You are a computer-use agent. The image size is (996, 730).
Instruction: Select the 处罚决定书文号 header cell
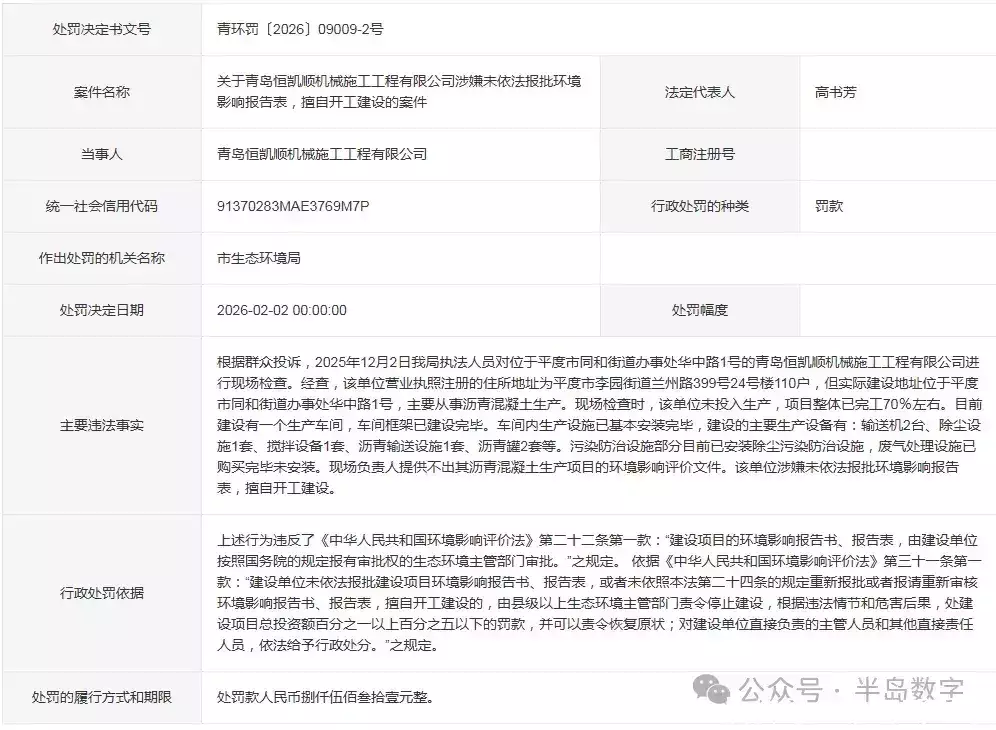tap(101, 29)
